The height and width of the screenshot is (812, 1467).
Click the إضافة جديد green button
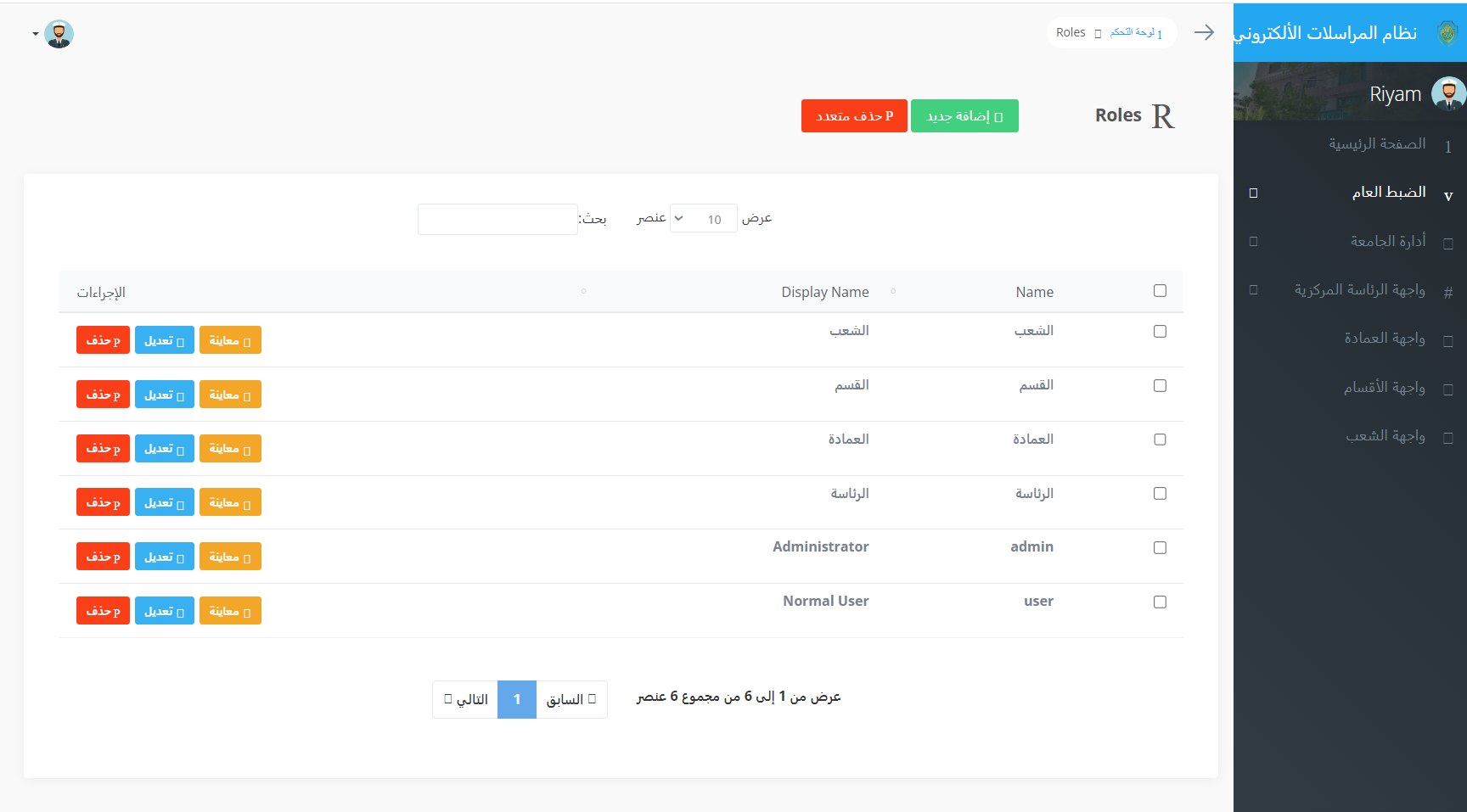coord(964,116)
